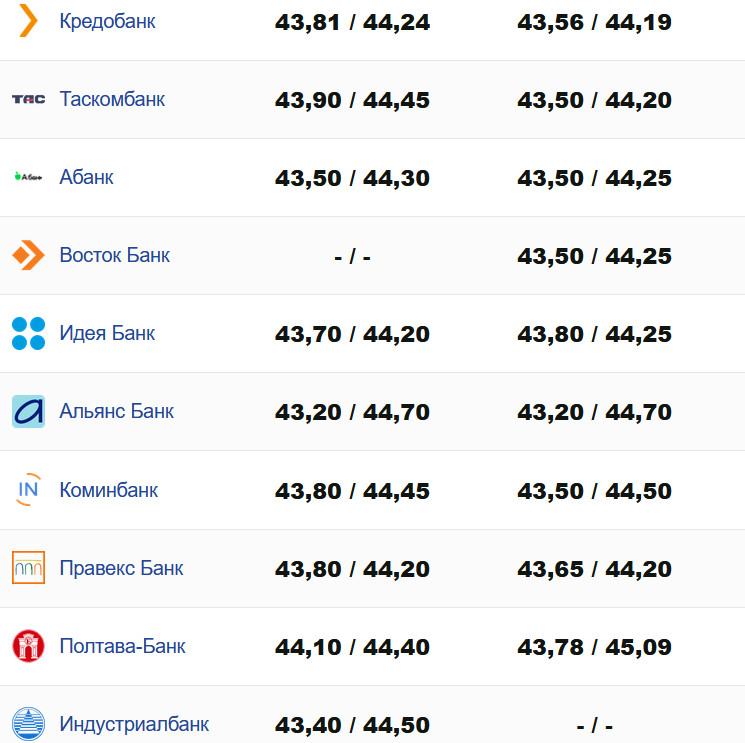Image resolution: width=745 pixels, height=743 pixels.
Task: Open the Таскомбанк bank link
Action: pyautogui.click(x=112, y=99)
